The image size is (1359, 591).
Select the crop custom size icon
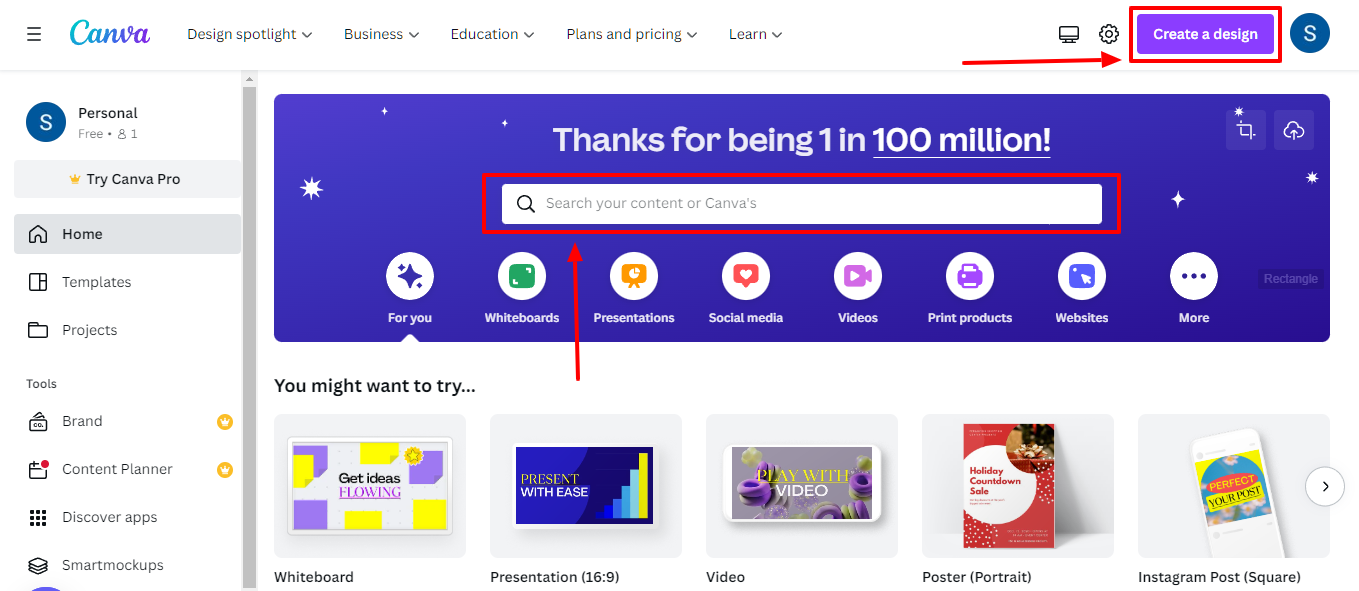(1245, 130)
